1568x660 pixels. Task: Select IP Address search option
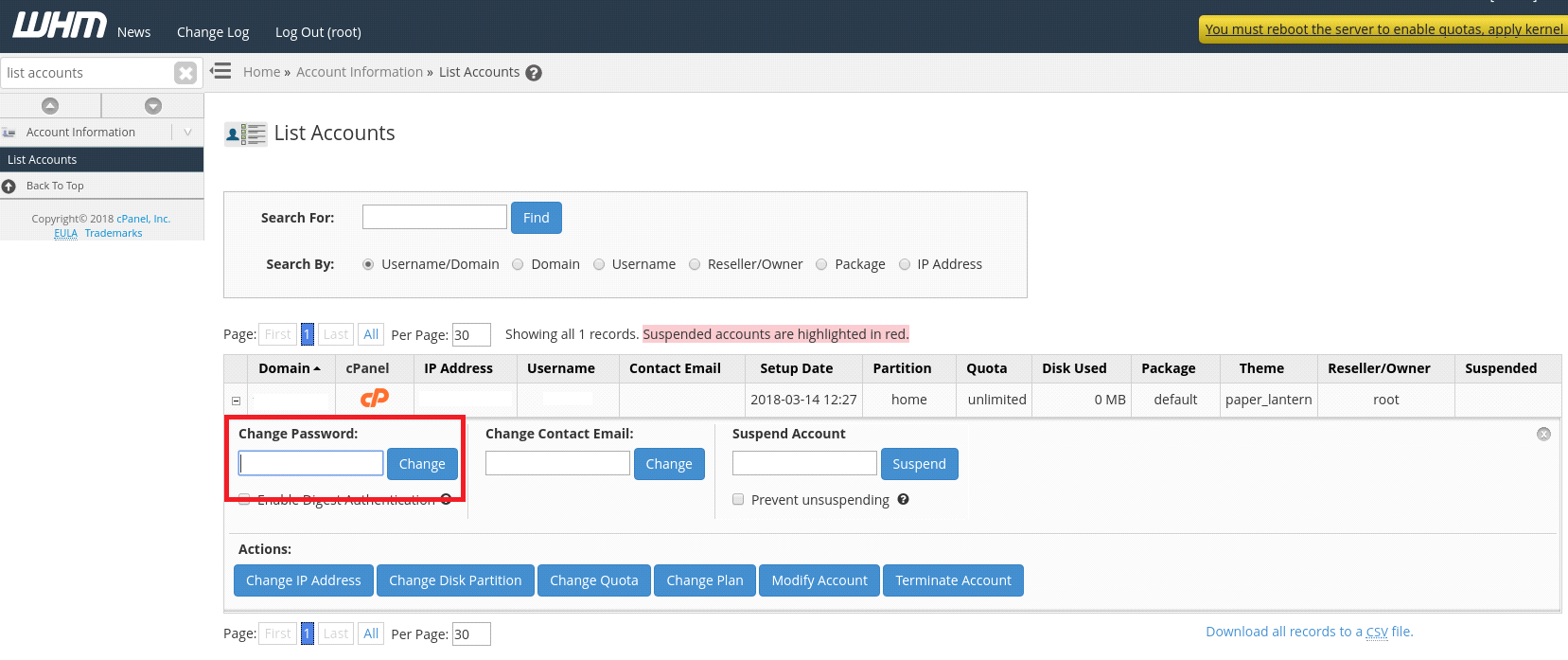tap(905, 264)
